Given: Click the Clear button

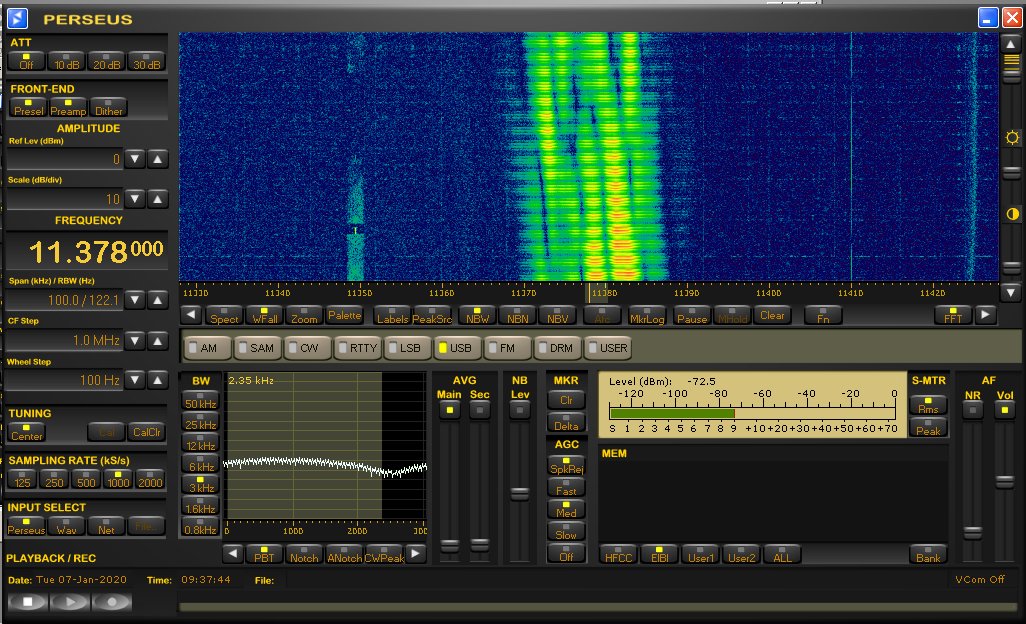Looking at the screenshot, I should 772,315.
